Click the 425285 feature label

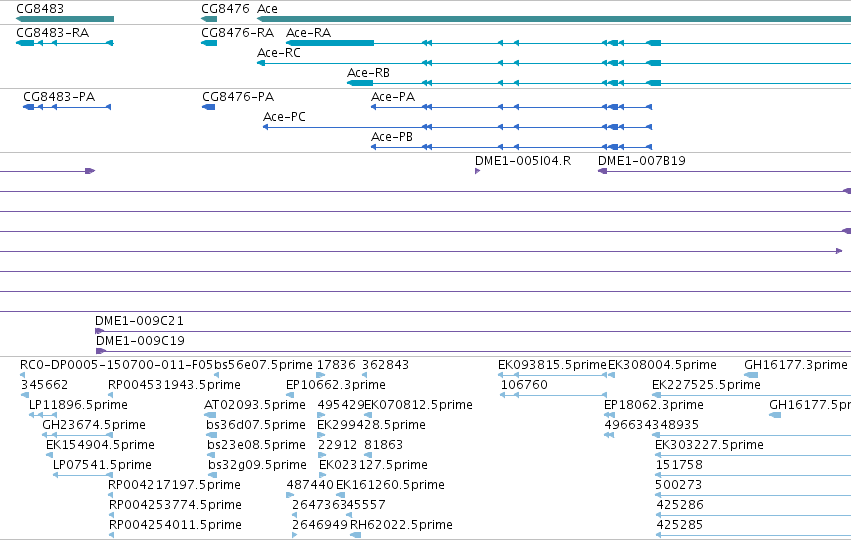(x=679, y=525)
